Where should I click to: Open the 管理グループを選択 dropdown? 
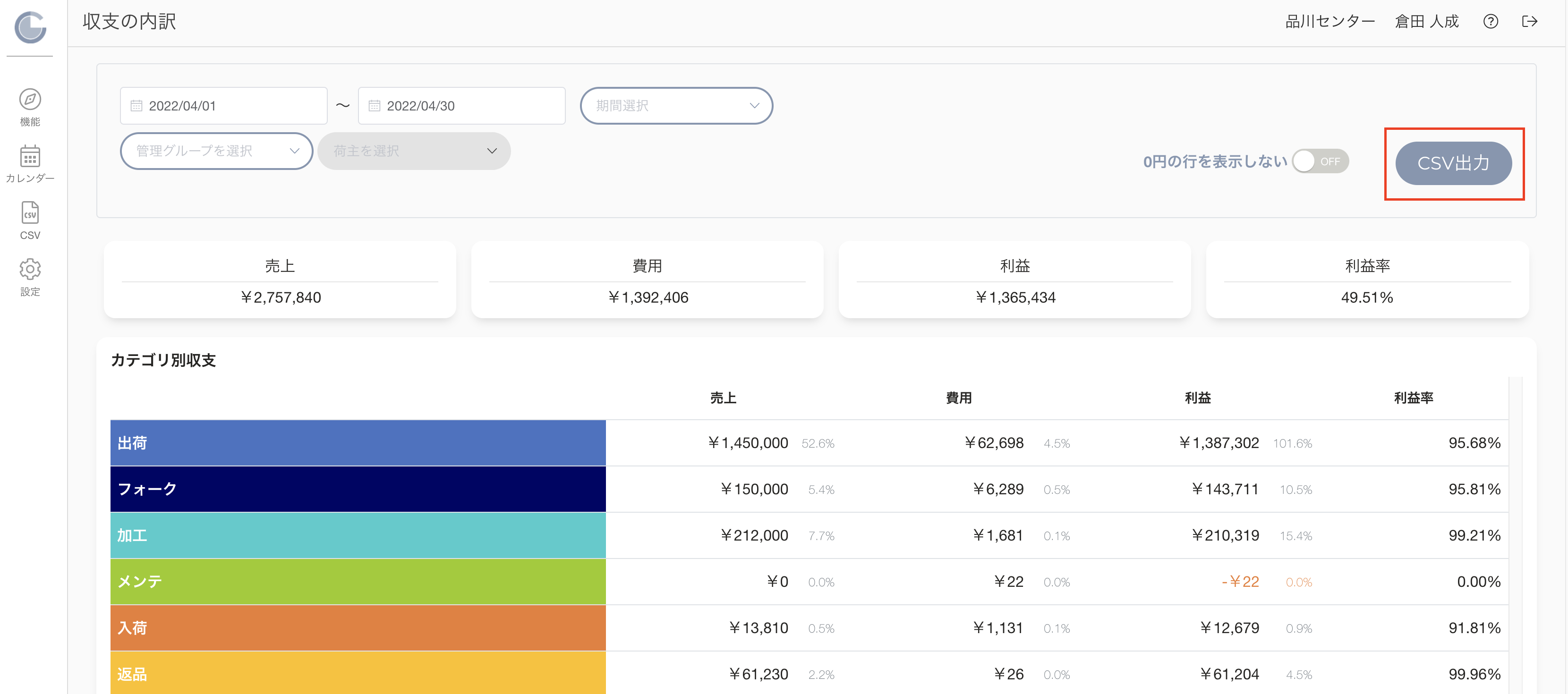pyautogui.click(x=217, y=151)
